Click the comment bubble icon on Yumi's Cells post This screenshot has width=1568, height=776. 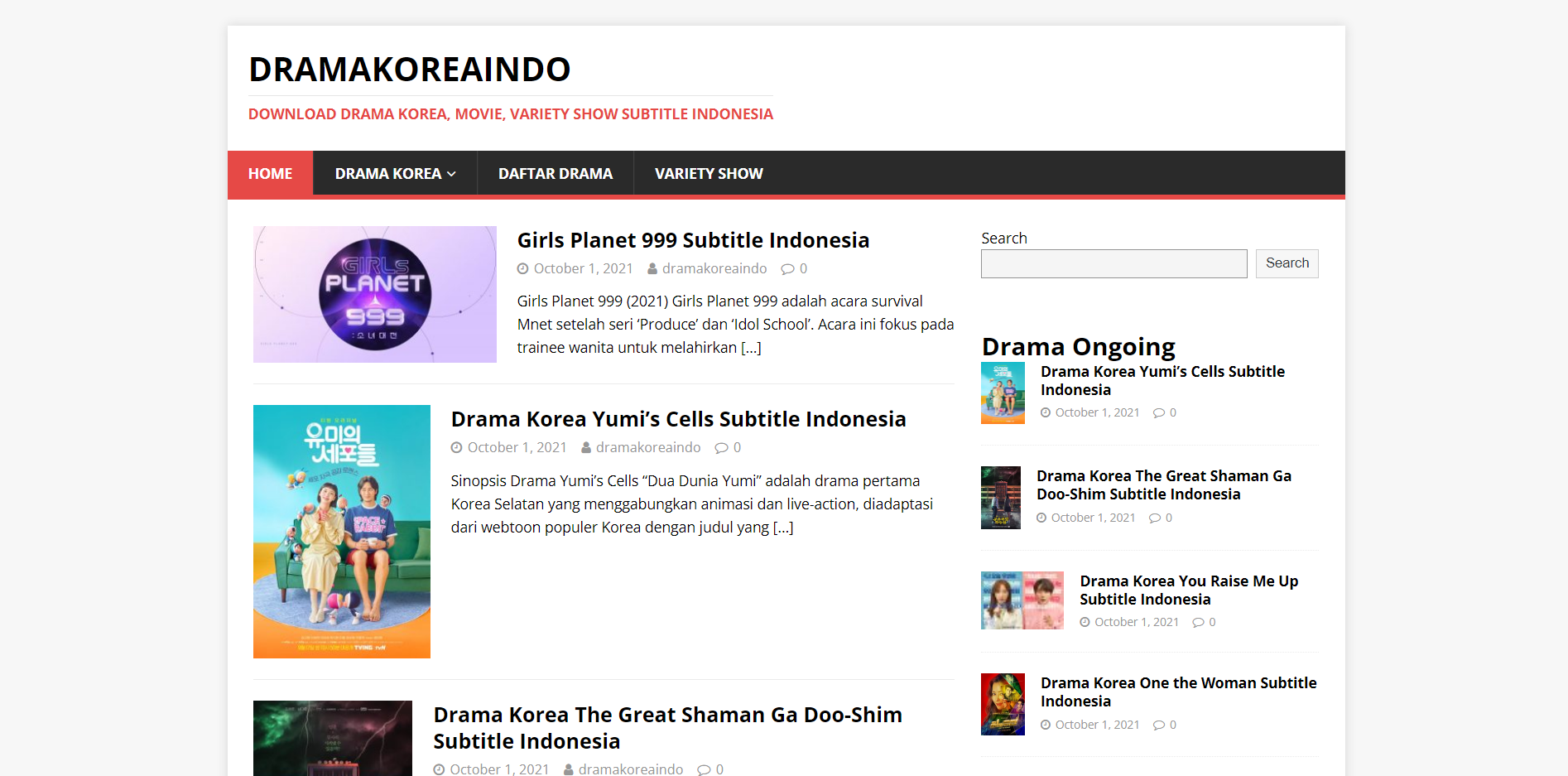[x=719, y=447]
